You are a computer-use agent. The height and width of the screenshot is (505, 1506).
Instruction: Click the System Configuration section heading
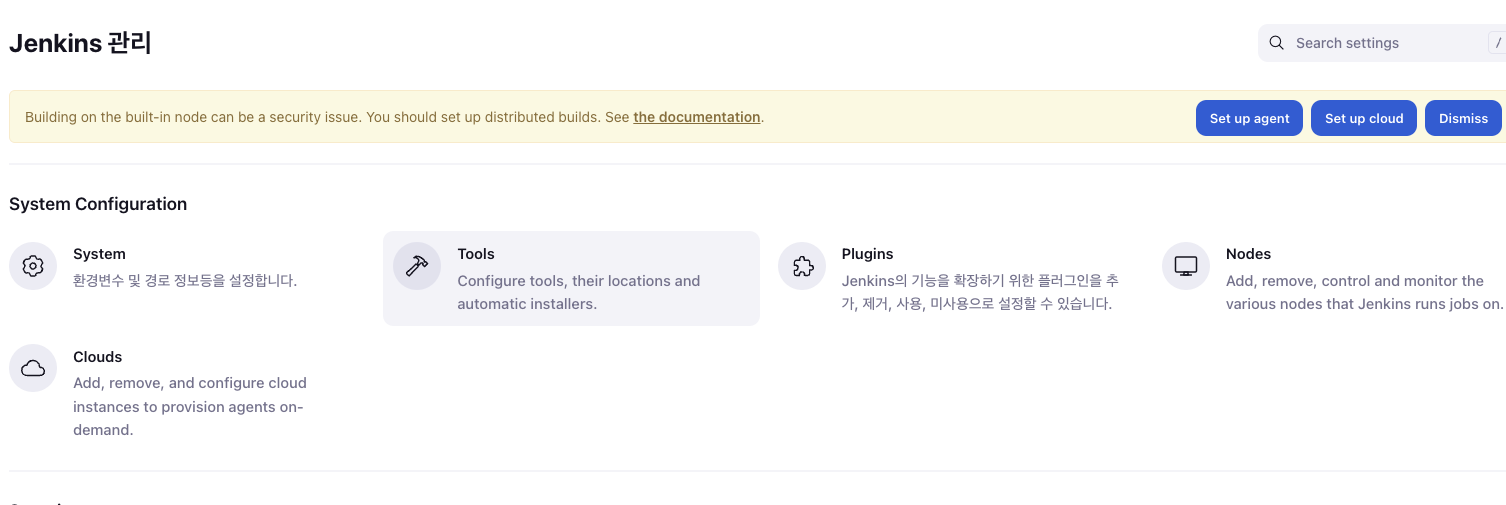click(x=98, y=204)
